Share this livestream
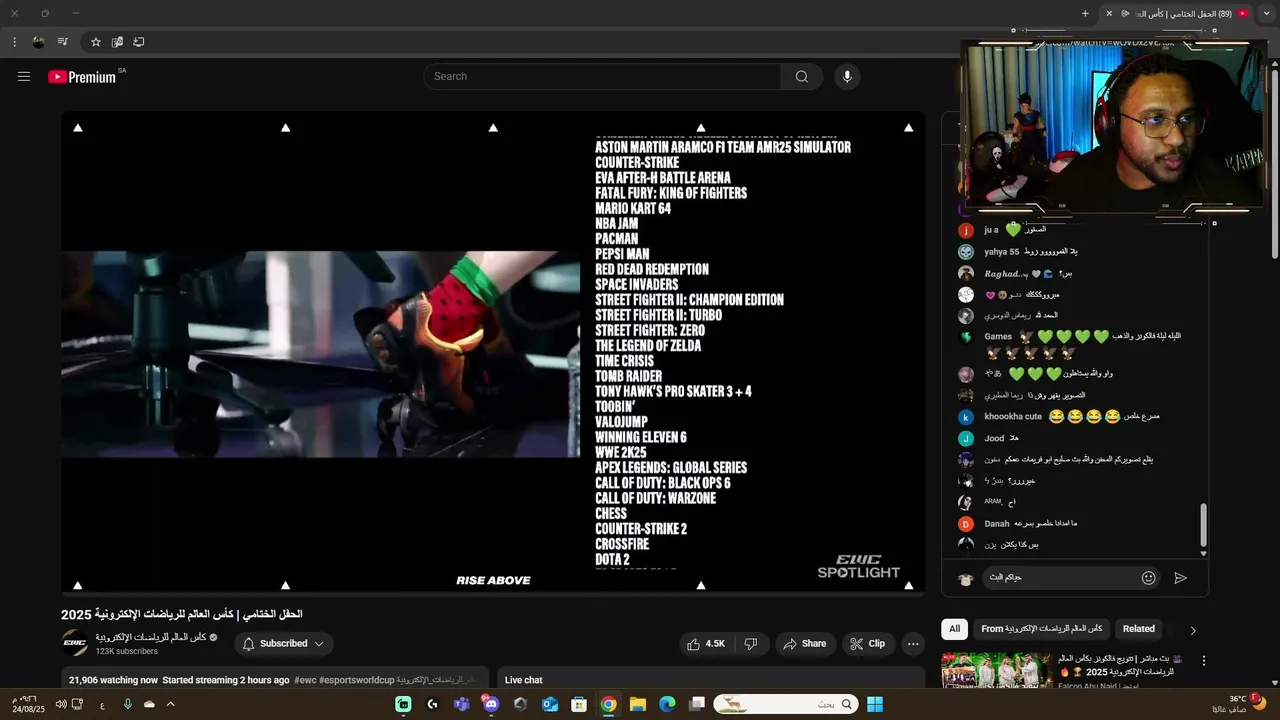This screenshot has width=1280, height=720. 804,644
